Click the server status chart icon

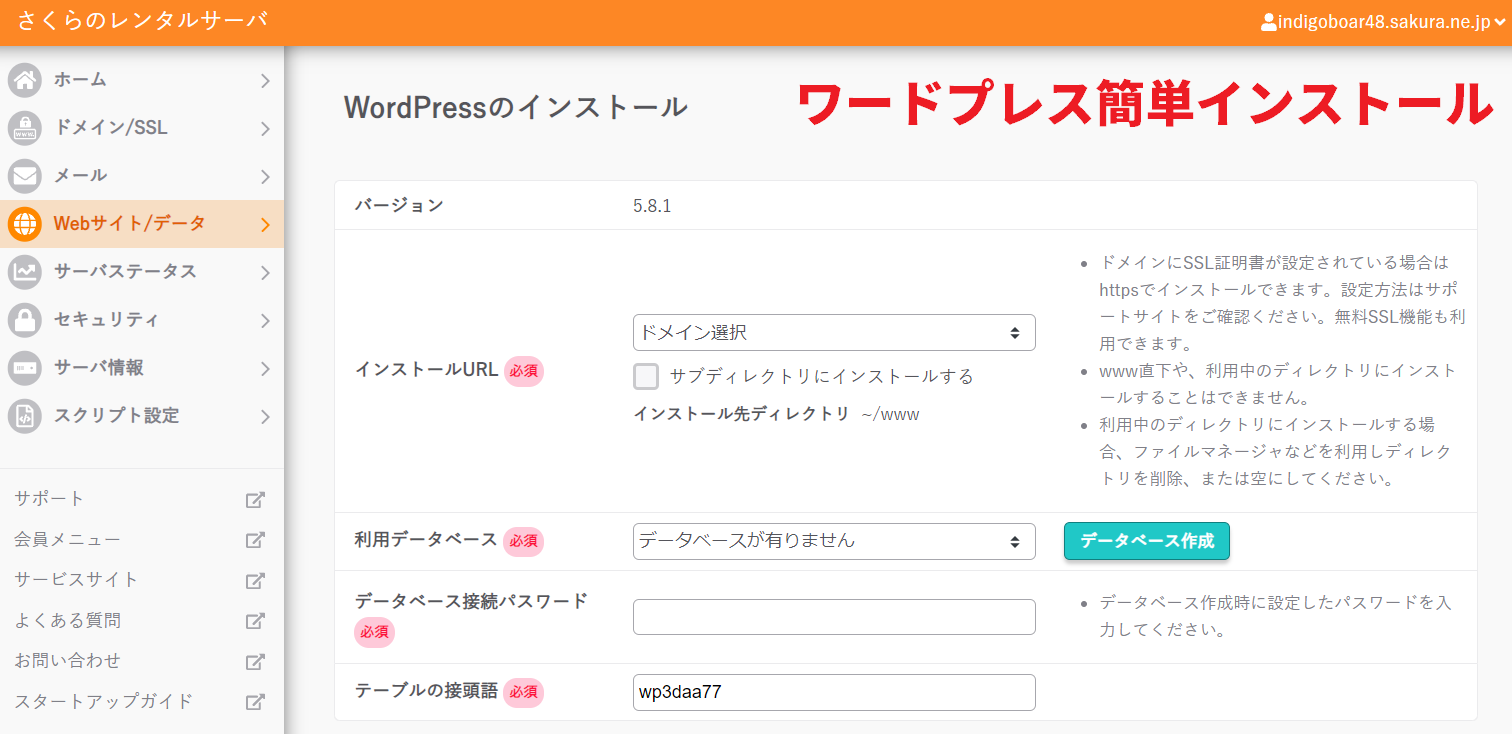click(x=25, y=272)
